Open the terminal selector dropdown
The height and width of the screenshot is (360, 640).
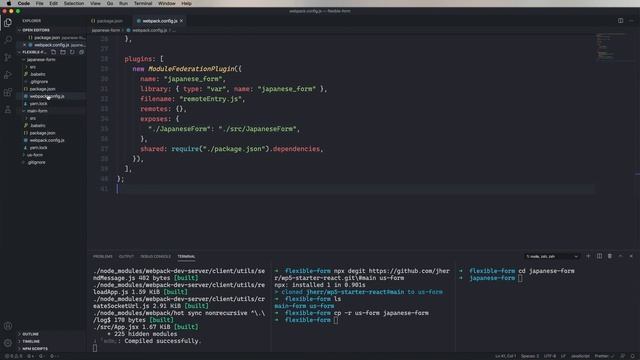(x=552, y=256)
